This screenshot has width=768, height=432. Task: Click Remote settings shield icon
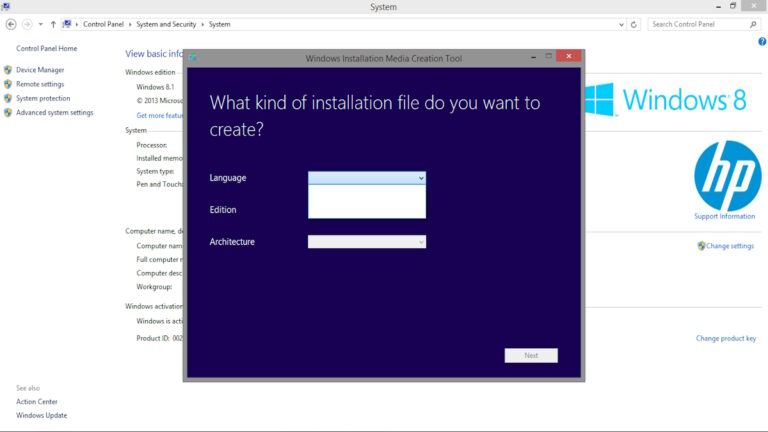(x=8, y=84)
